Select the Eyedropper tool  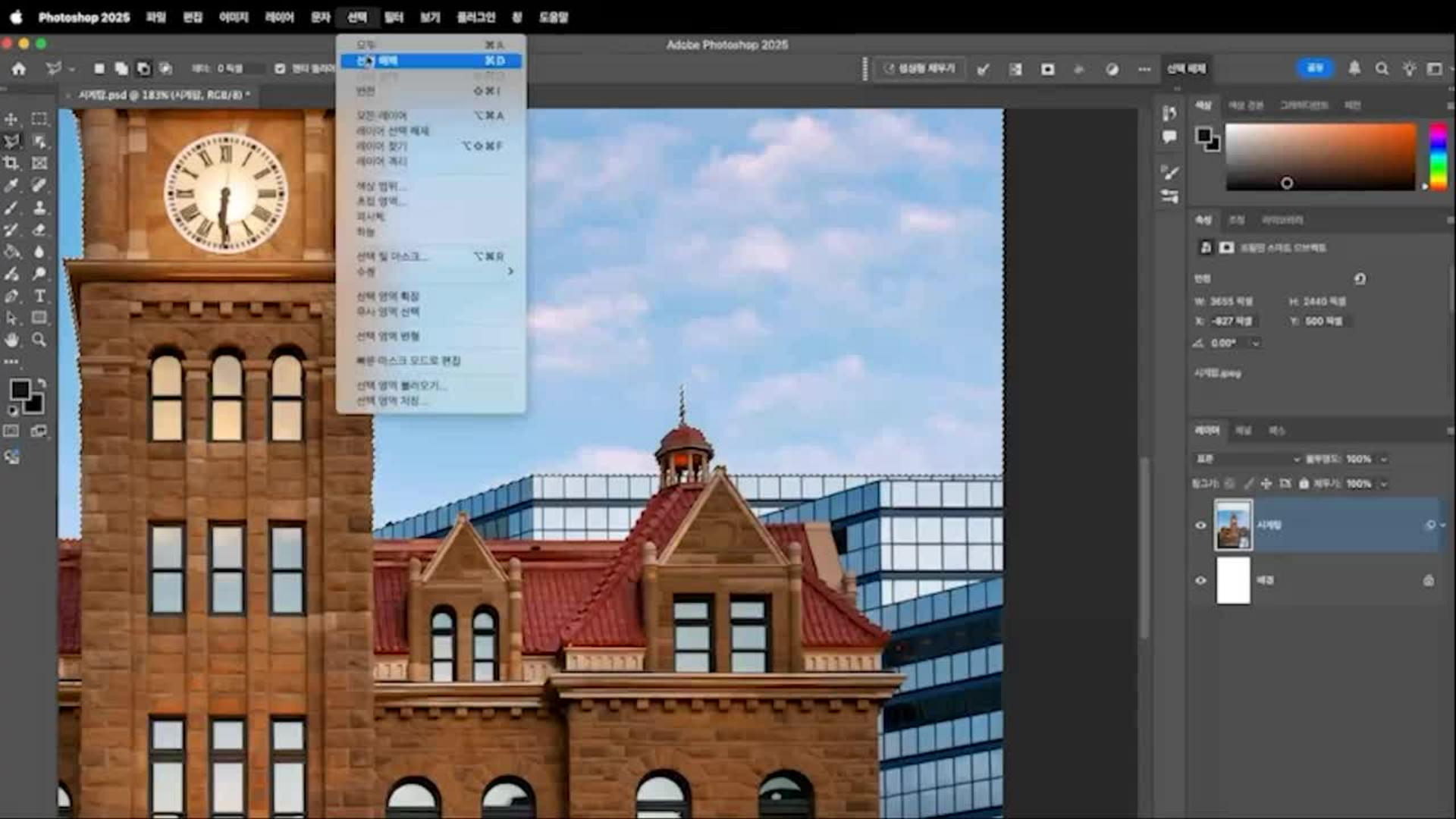(x=11, y=185)
